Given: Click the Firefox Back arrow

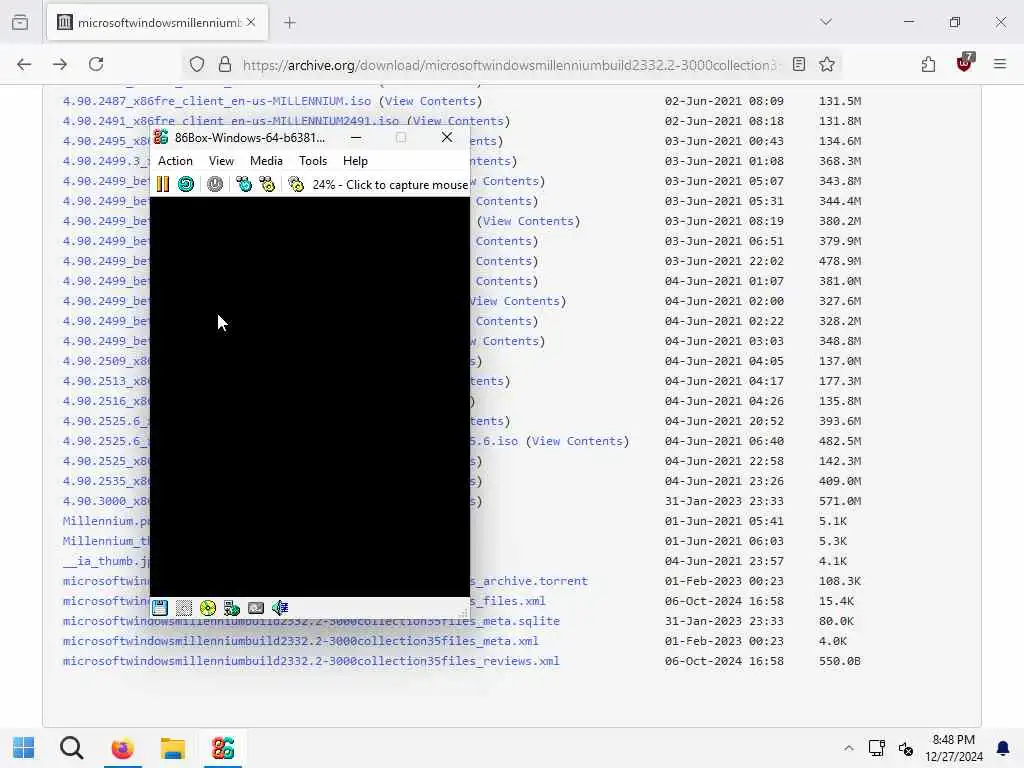Looking at the screenshot, I should pyautogui.click(x=24, y=64).
